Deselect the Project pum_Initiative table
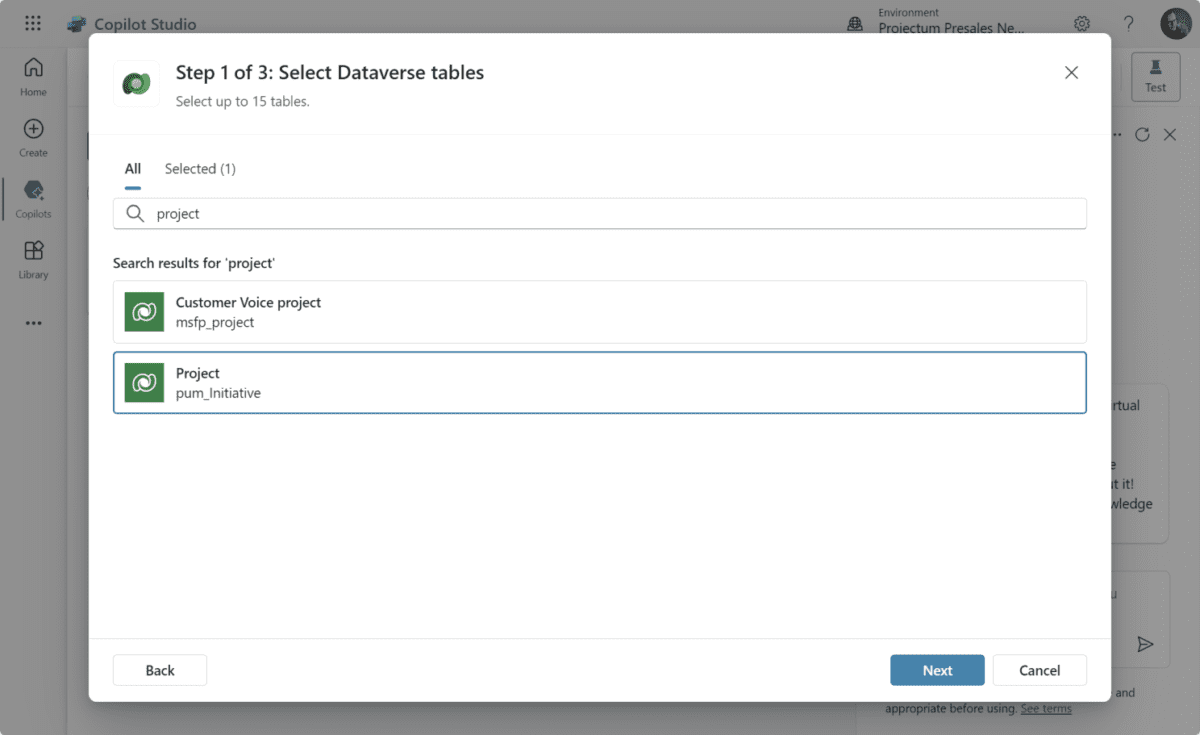The image size is (1200, 735). pos(599,382)
